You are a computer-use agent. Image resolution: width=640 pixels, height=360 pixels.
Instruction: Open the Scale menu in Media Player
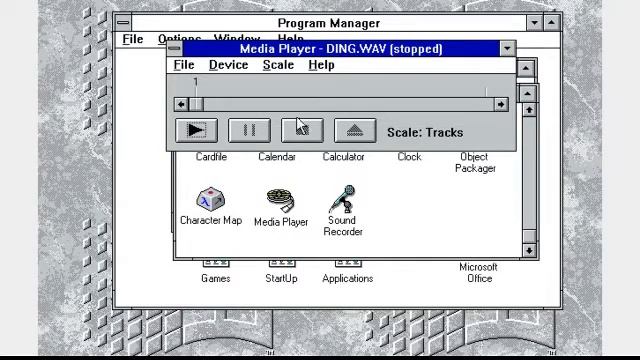point(278,65)
